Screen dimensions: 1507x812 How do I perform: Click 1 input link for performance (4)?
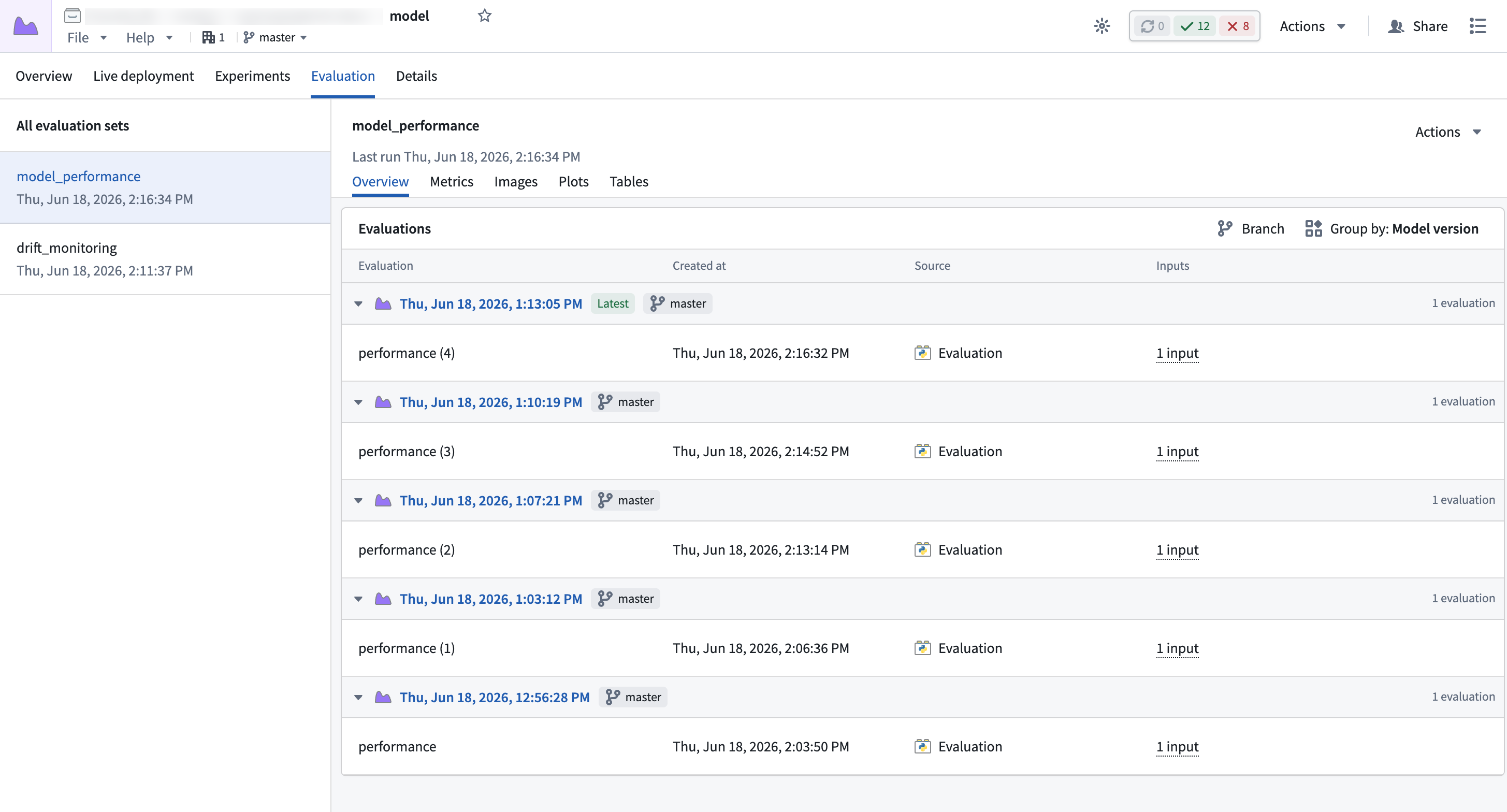(1177, 353)
